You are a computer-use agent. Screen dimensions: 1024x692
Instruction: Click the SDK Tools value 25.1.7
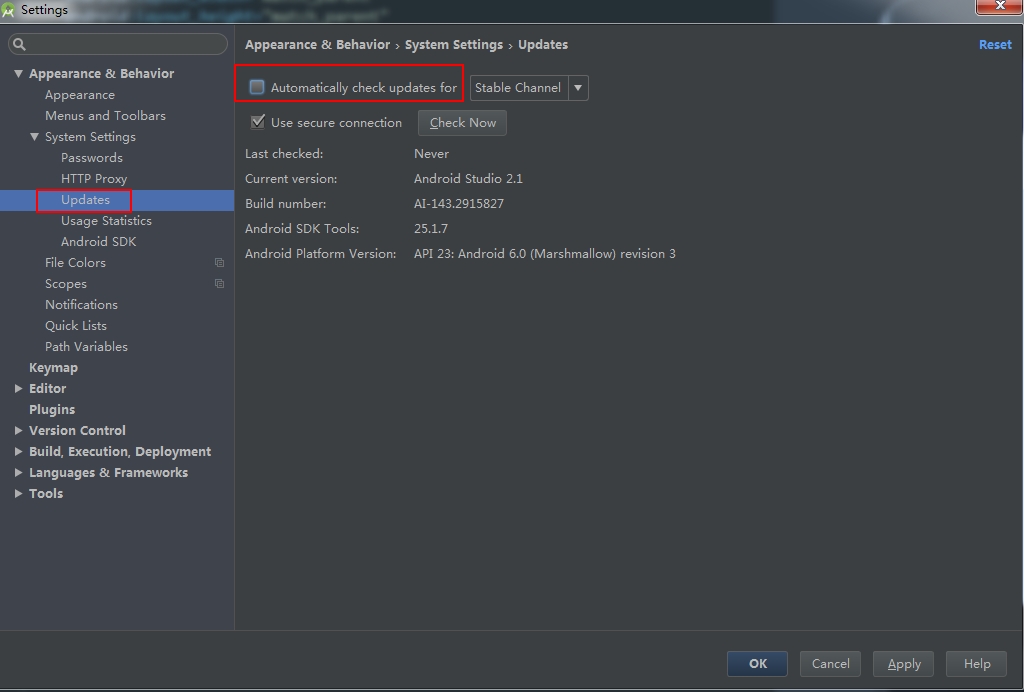click(431, 228)
